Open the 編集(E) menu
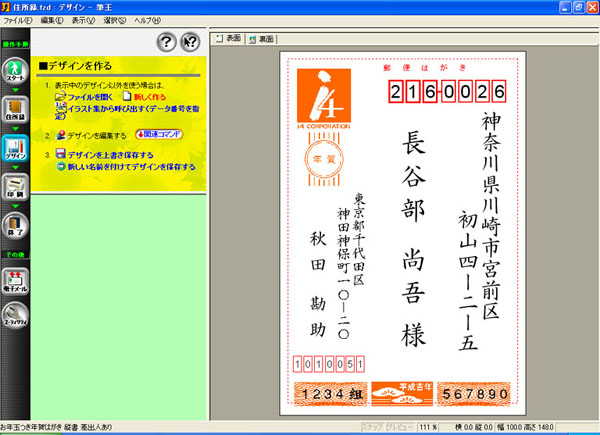600x435 pixels. pyautogui.click(x=53, y=20)
